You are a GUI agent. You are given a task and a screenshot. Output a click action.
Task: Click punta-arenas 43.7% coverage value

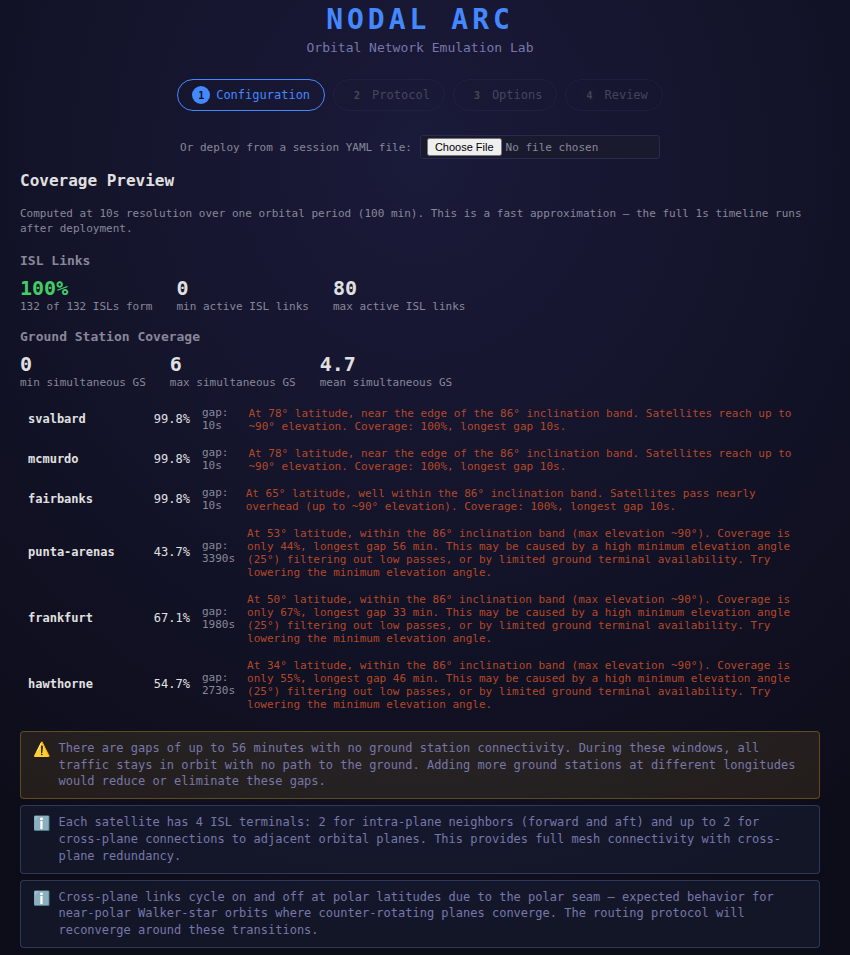tap(172, 552)
